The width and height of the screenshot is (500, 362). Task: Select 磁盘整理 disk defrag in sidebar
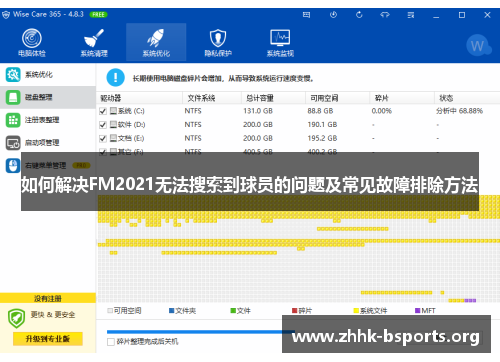[48, 97]
